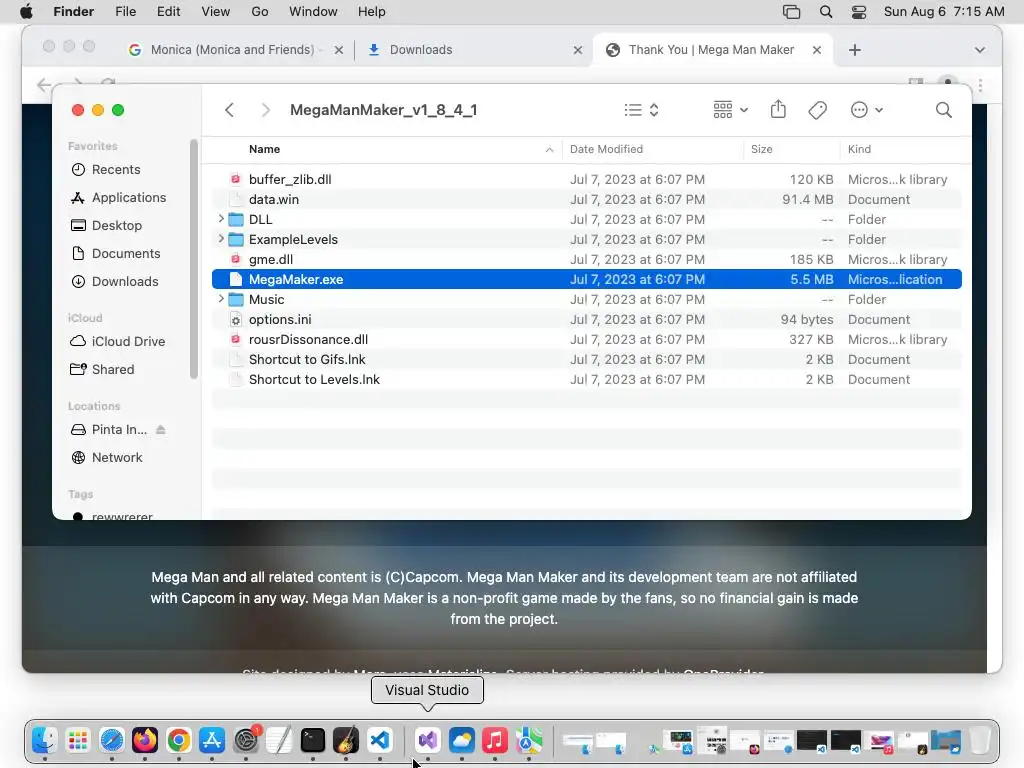Open Visual Studio purple dock icon
The image size is (1024, 768).
(x=428, y=740)
